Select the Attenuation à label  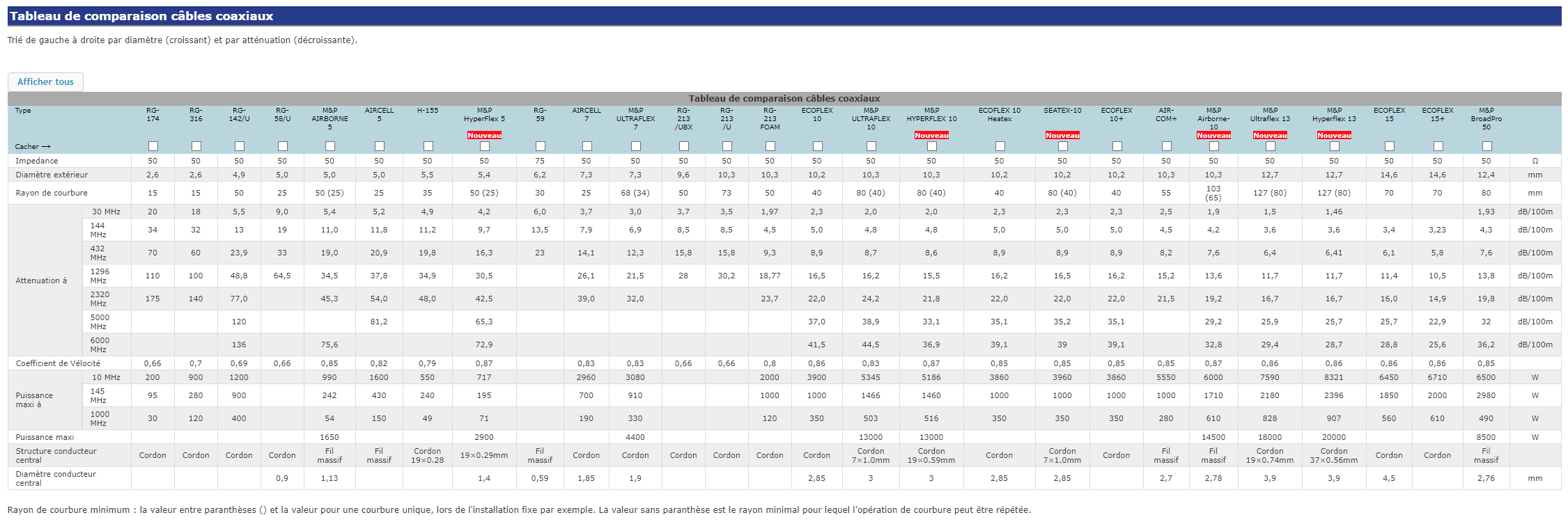tap(42, 280)
